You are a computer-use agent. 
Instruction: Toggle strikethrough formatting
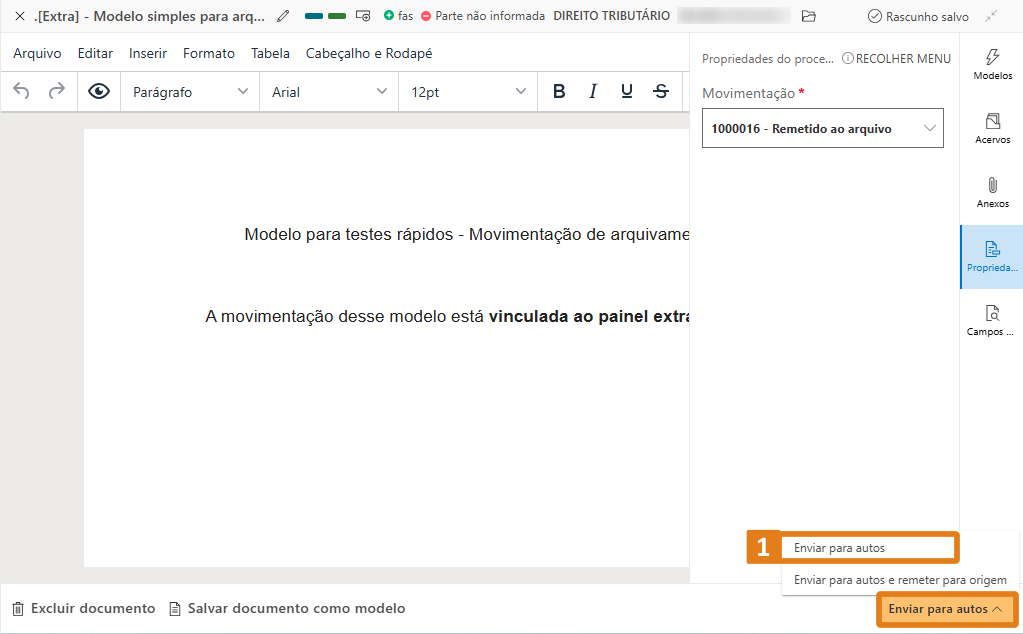click(x=659, y=91)
